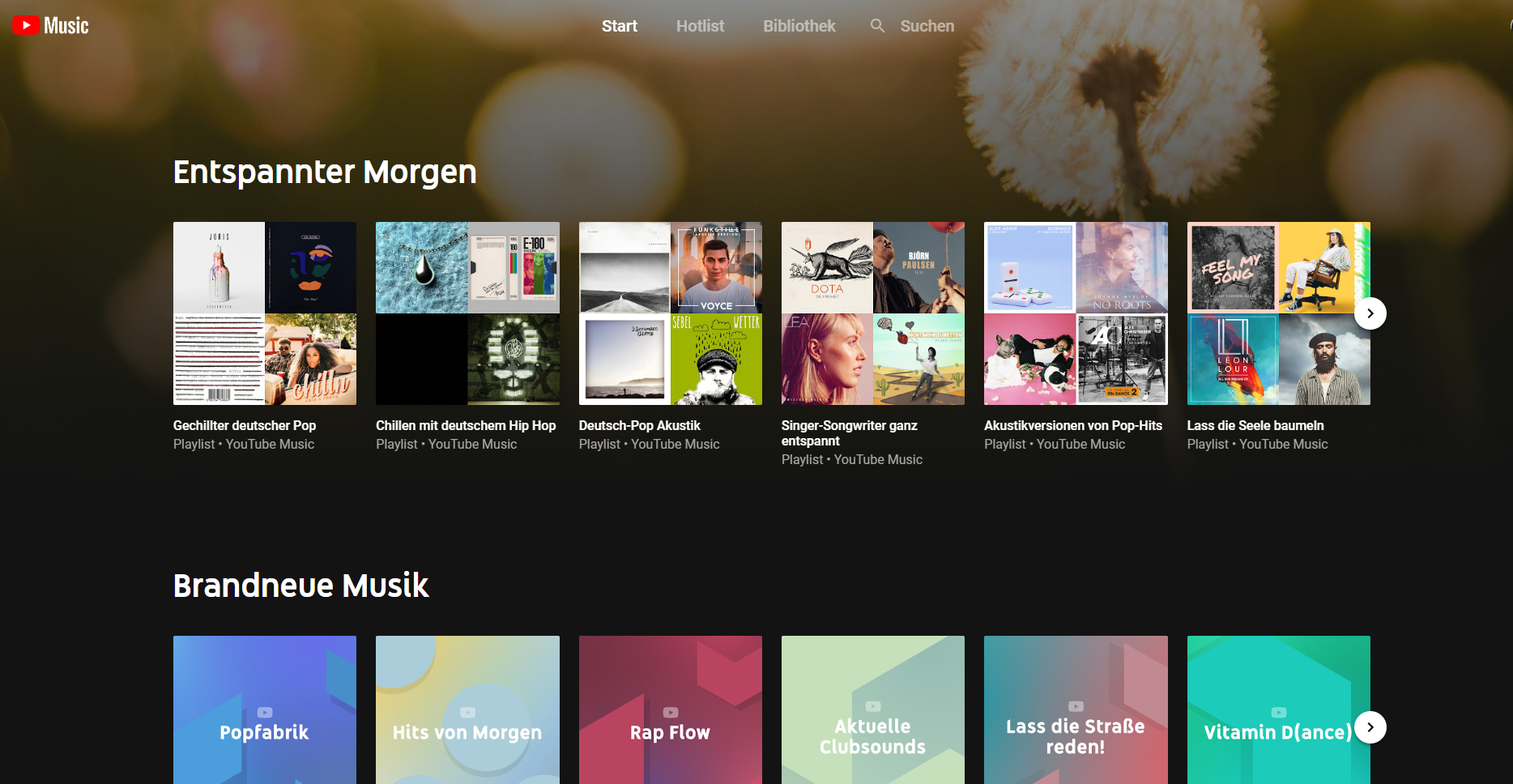Open the Popfabrik playlist card
The height and width of the screenshot is (784, 1513).
pos(265,709)
